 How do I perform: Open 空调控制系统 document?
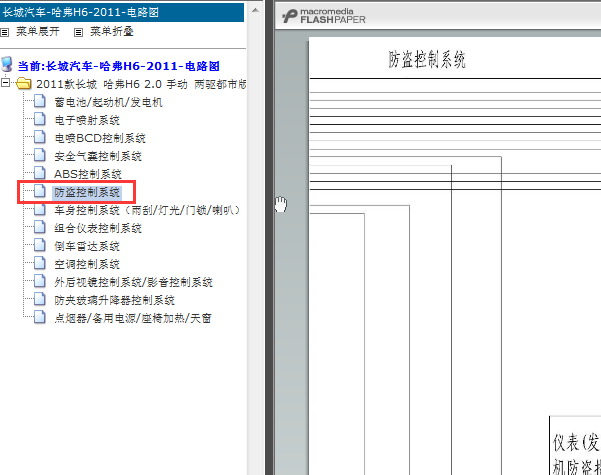(87, 264)
